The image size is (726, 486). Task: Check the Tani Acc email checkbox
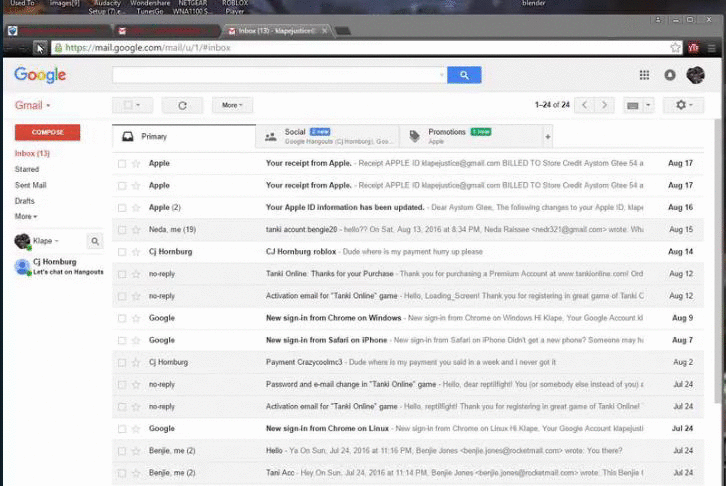pos(122,473)
